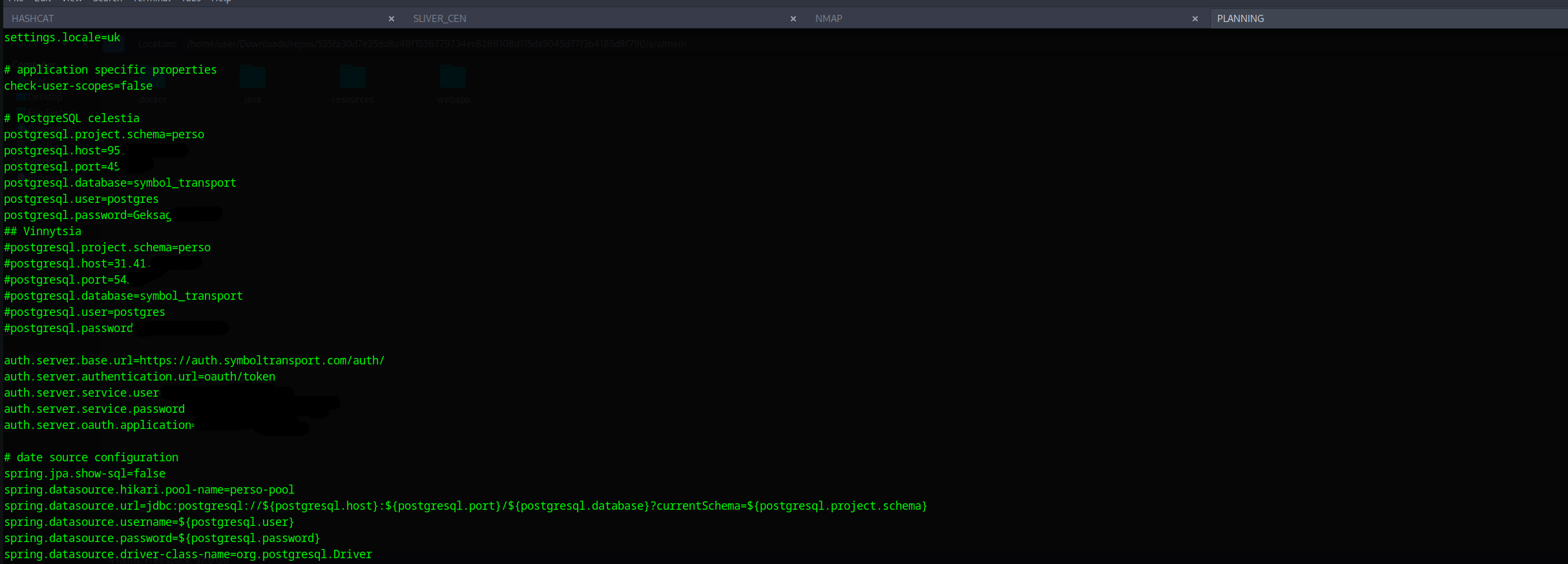Click the spring.datasource.driver-class-name line
The image size is (1568, 564).
pos(188,554)
